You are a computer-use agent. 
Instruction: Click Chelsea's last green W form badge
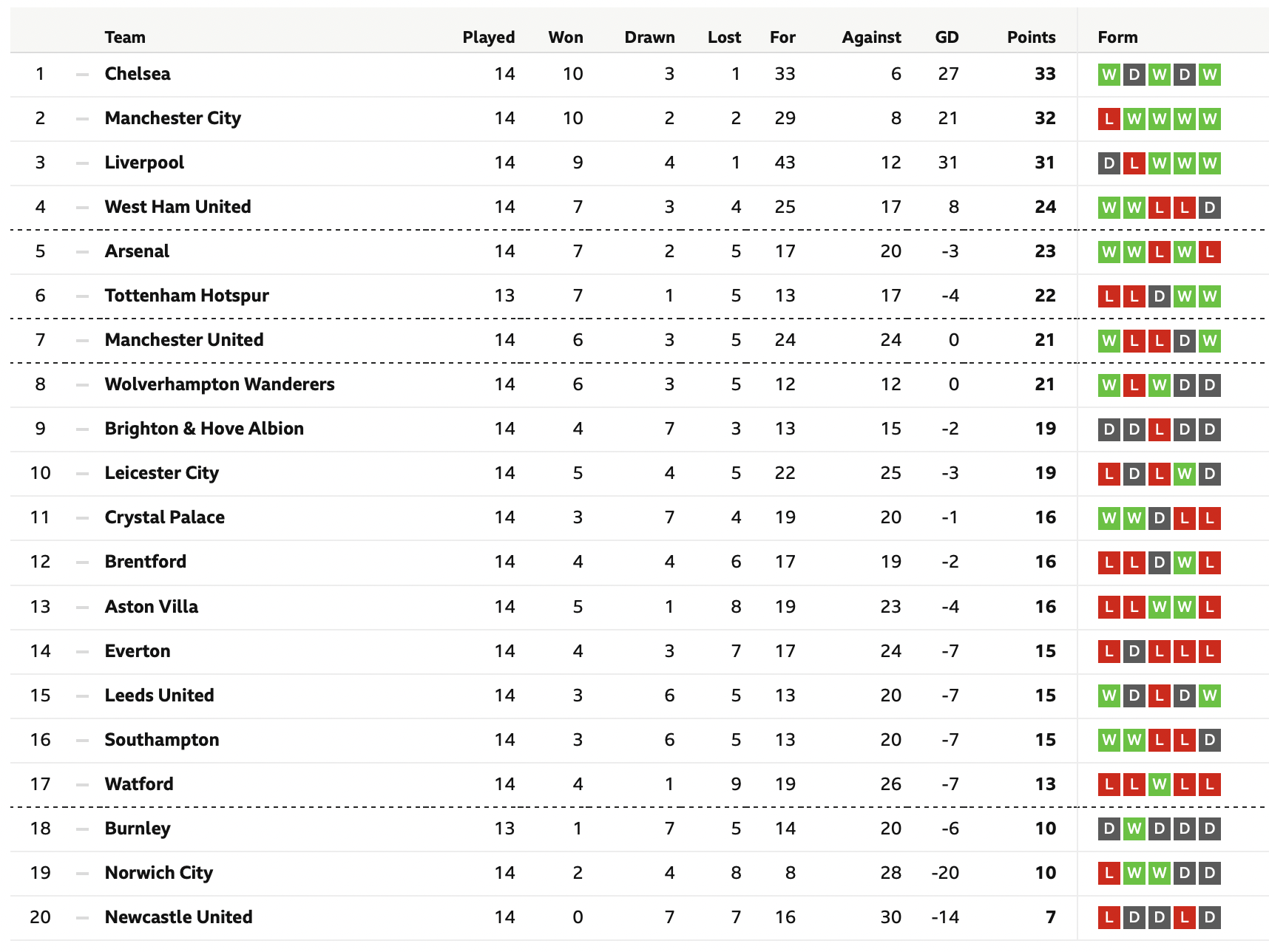(1209, 75)
